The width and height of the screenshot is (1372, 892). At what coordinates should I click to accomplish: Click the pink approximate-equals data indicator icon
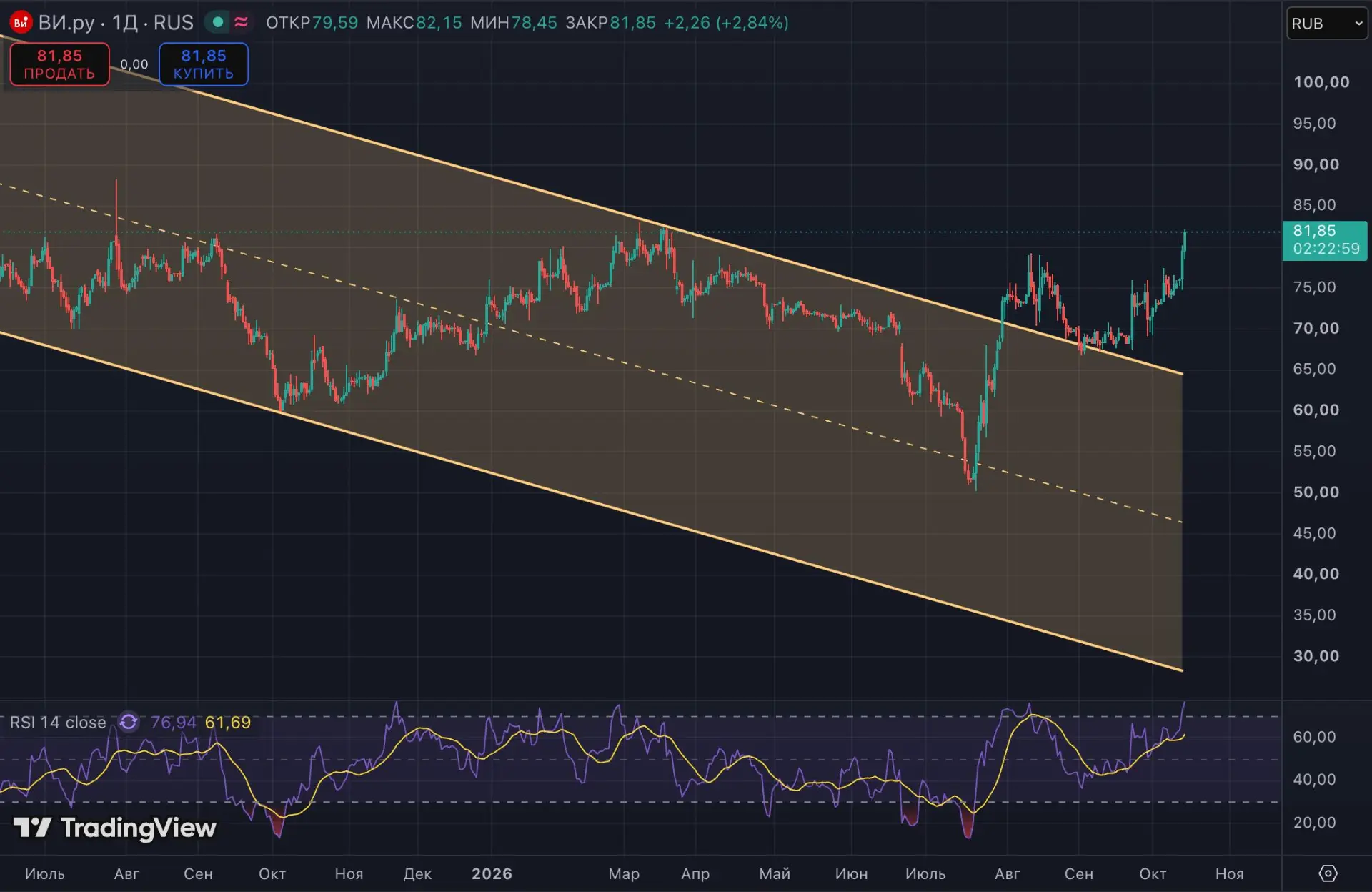tap(242, 22)
